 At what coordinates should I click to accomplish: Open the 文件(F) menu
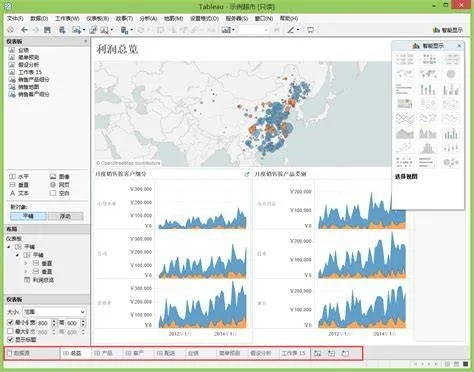pyautogui.click(x=15, y=18)
